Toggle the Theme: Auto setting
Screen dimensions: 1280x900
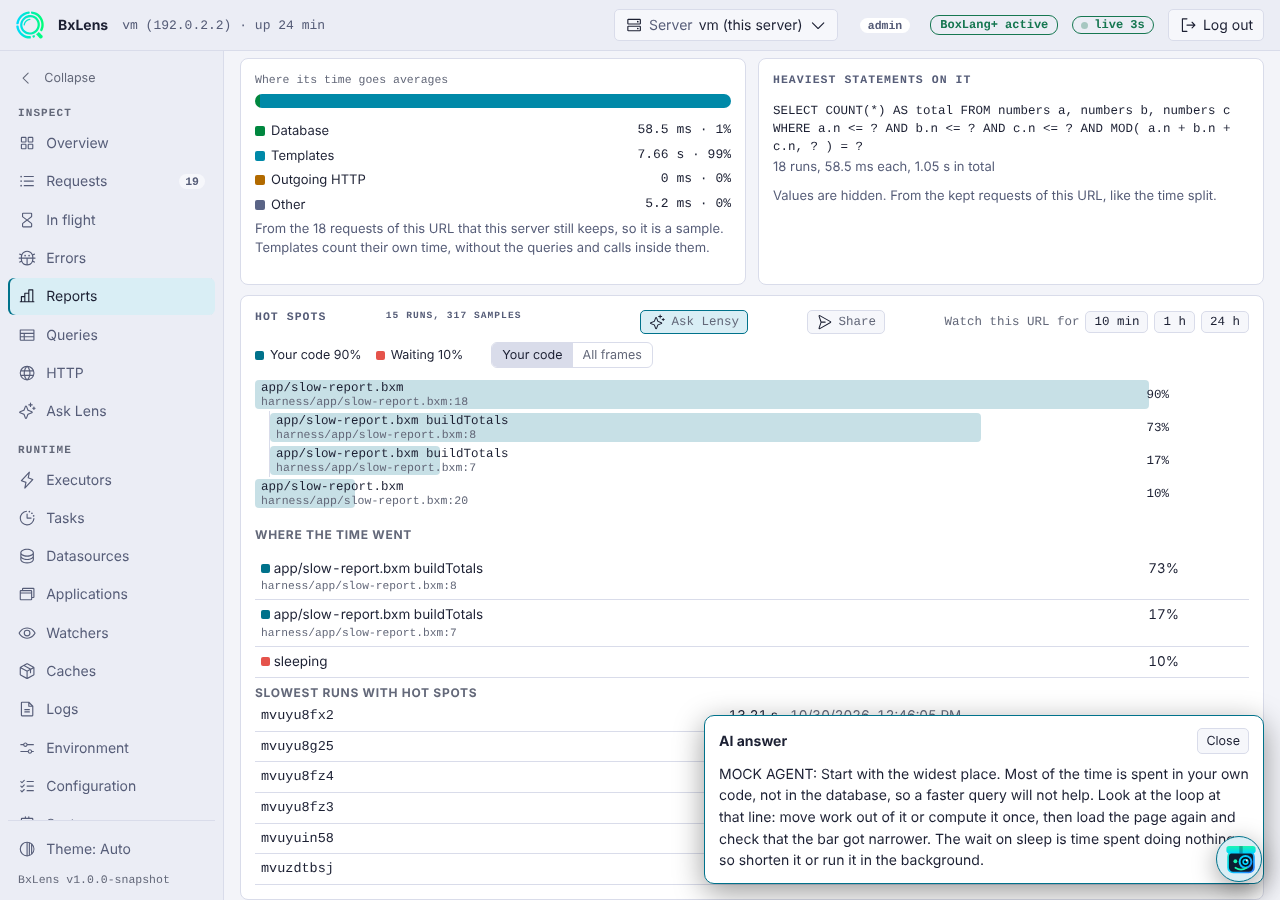pyautogui.click(x=111, y=849)
